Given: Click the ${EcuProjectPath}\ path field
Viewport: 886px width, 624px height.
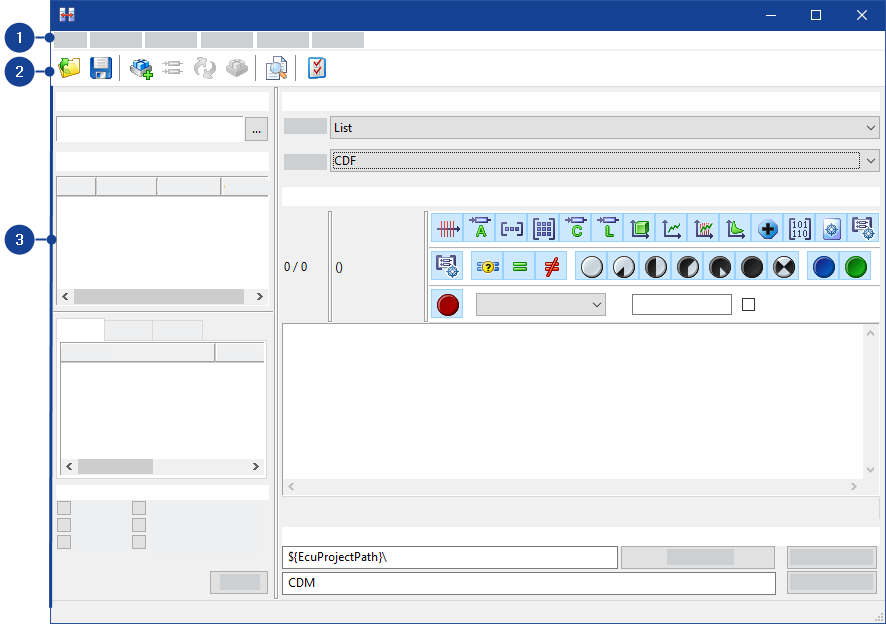Looking at the screenshot, I should [449, 557].
